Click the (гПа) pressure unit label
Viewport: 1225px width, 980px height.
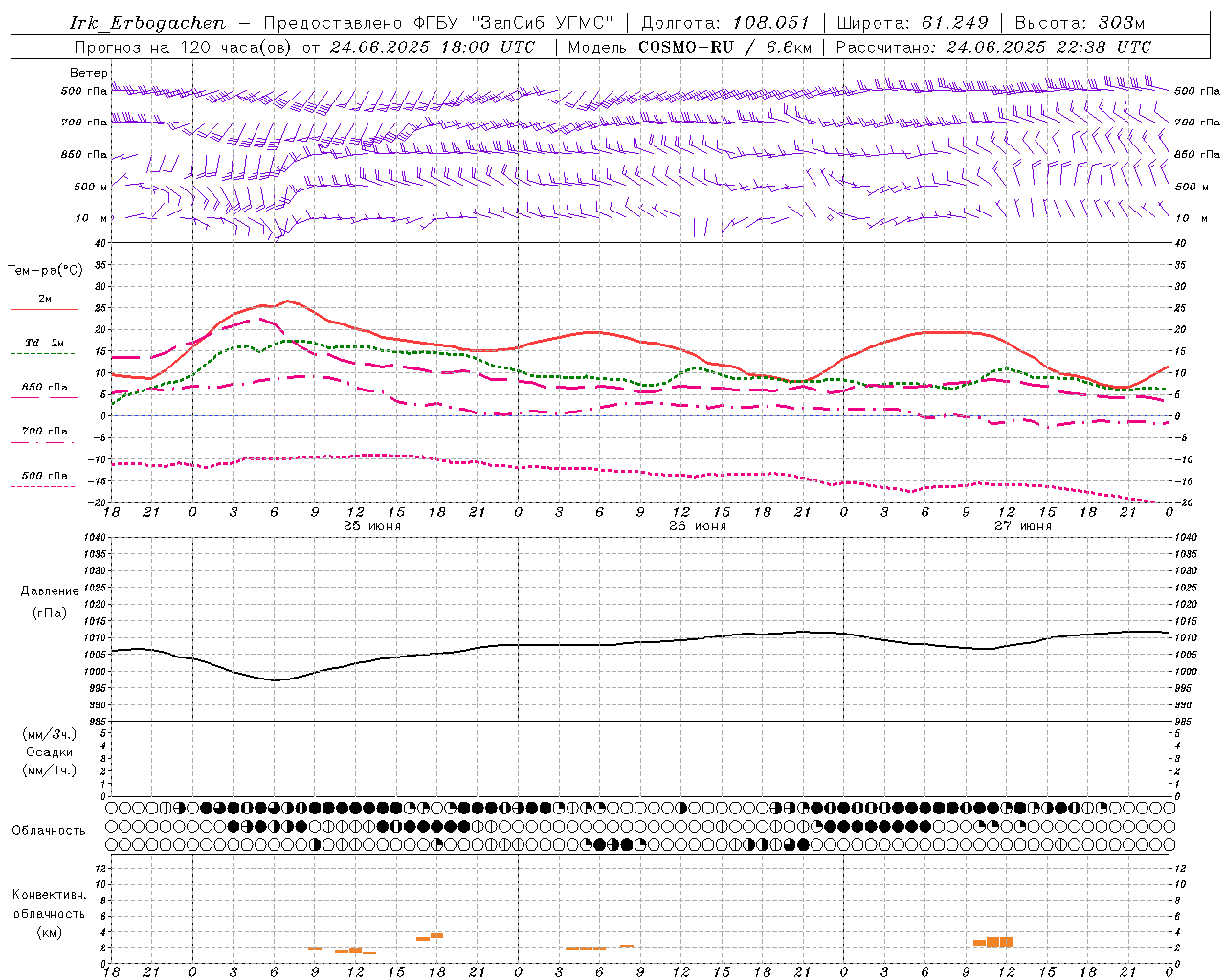(x=50, y=613)
